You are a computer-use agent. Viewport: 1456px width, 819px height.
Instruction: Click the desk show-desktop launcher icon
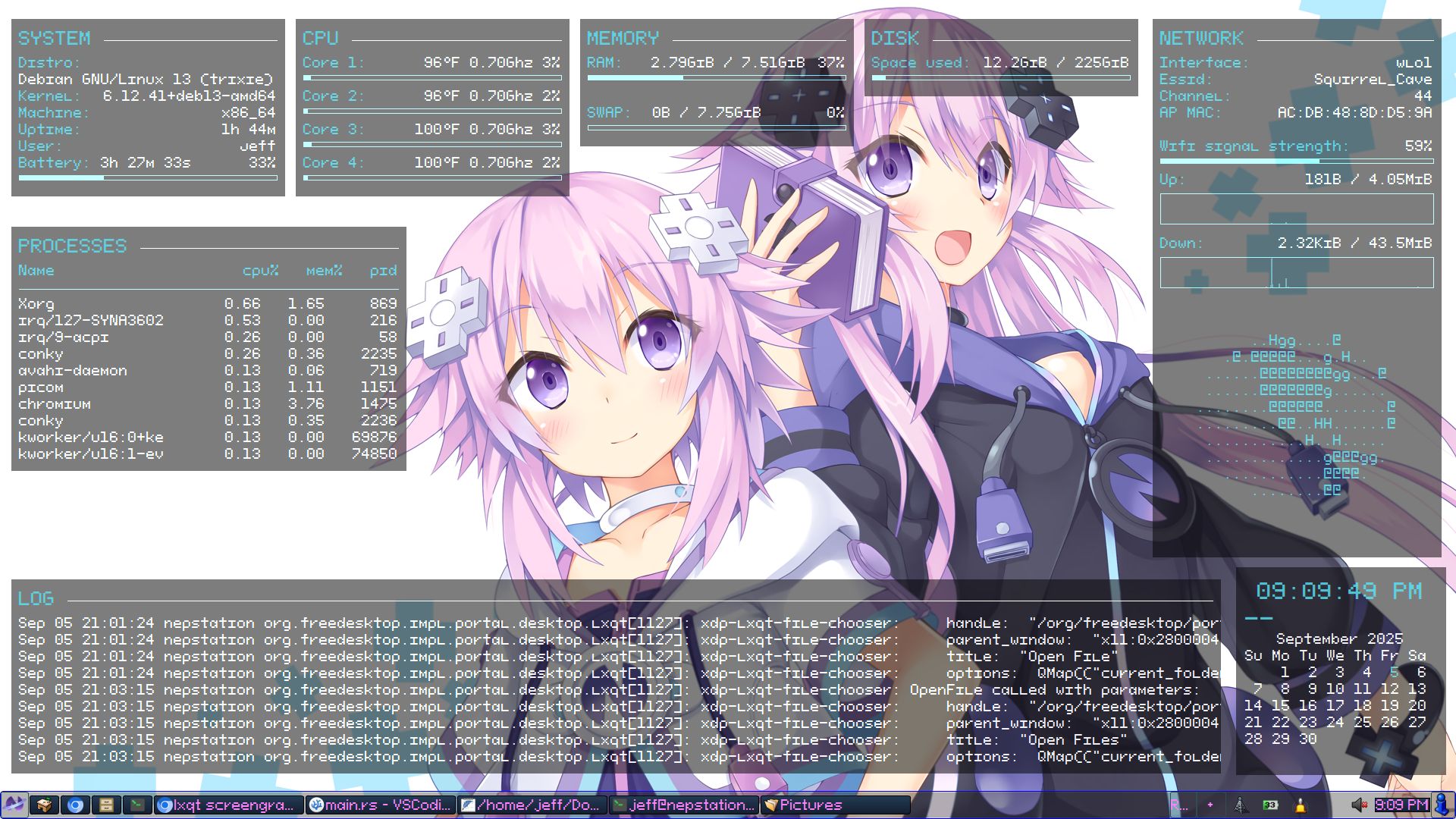click(45, 805)
